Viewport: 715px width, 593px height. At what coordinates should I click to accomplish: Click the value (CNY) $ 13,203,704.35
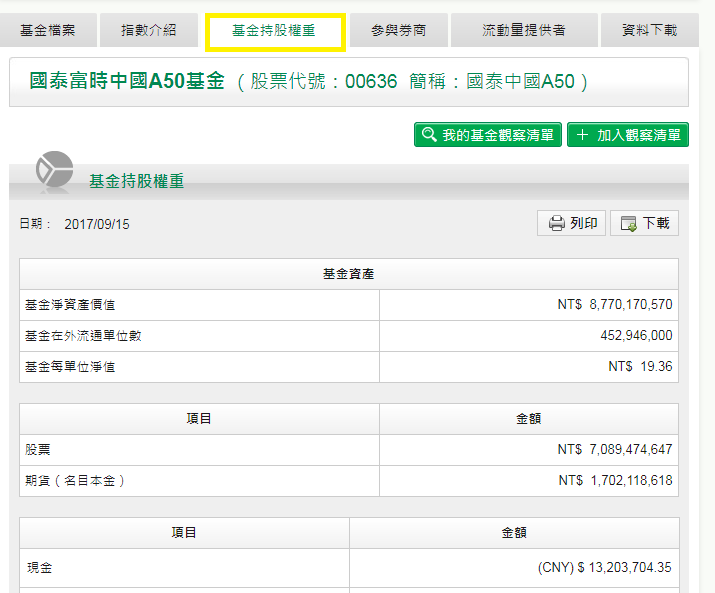[605, 567]
